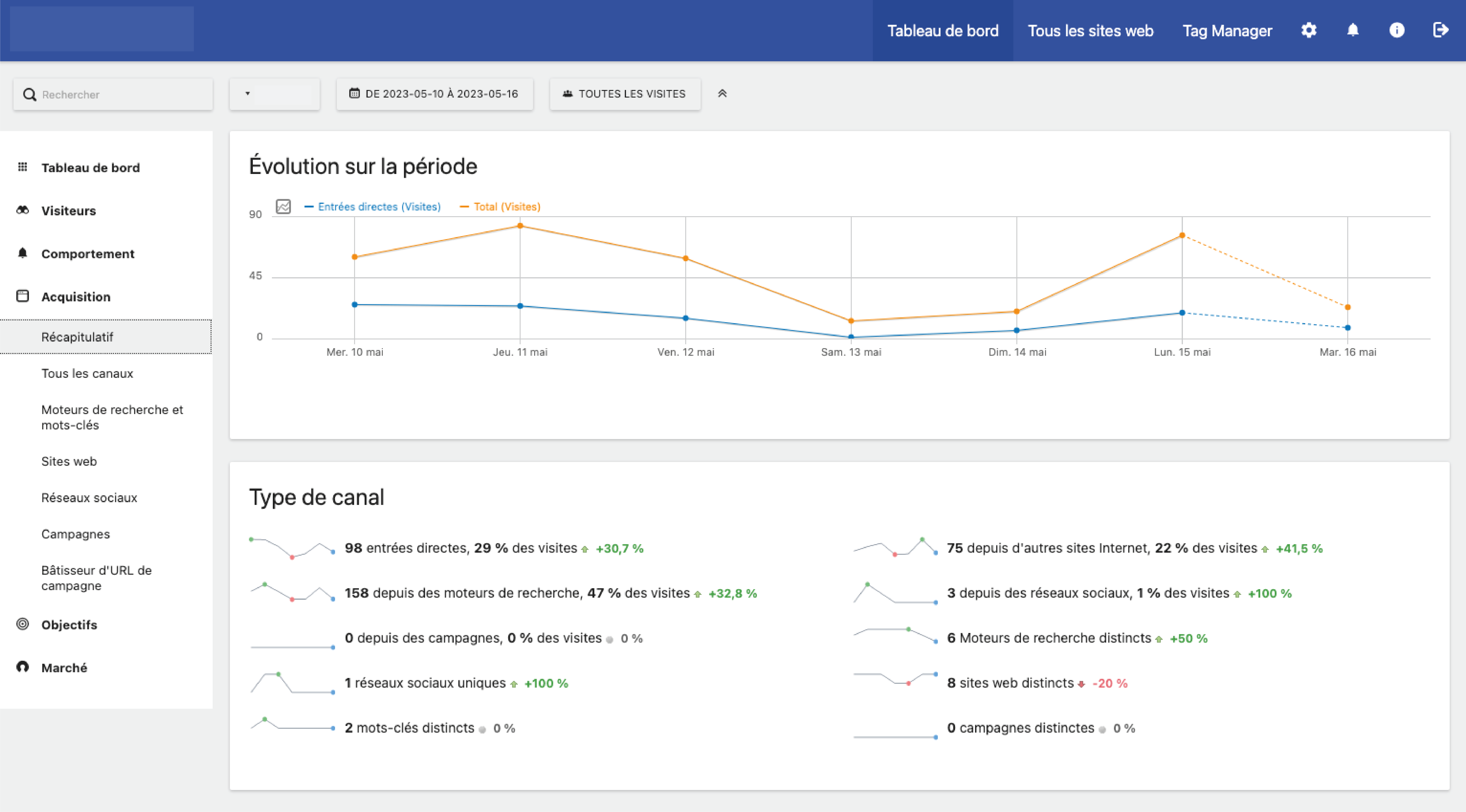
Task: Click the orange Total point on Jeu. 11 mai
Action: pyautogui.click(x=520, y=226)
